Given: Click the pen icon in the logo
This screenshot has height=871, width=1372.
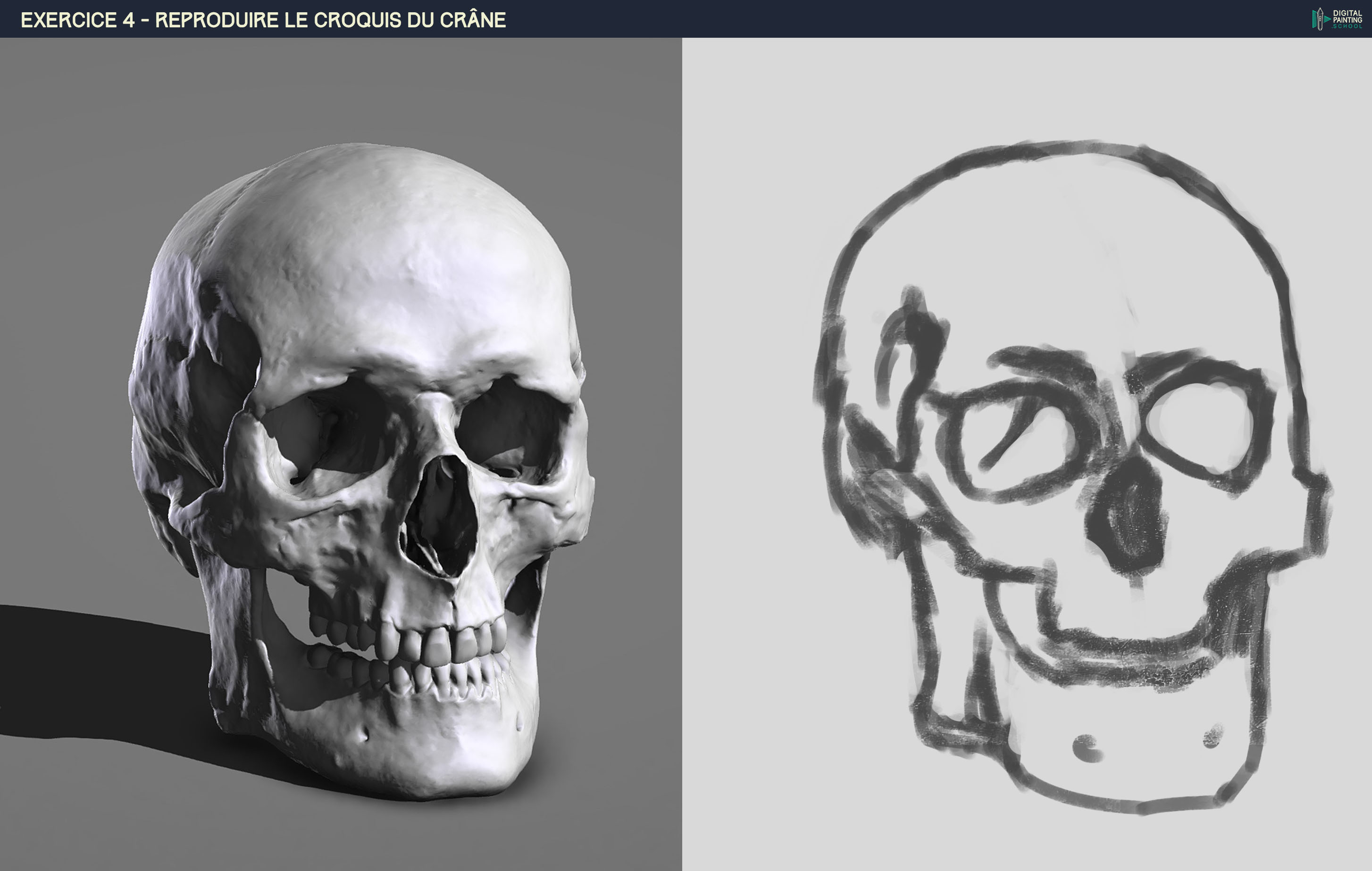Looking at the screenshot, I should (1320, 19).
